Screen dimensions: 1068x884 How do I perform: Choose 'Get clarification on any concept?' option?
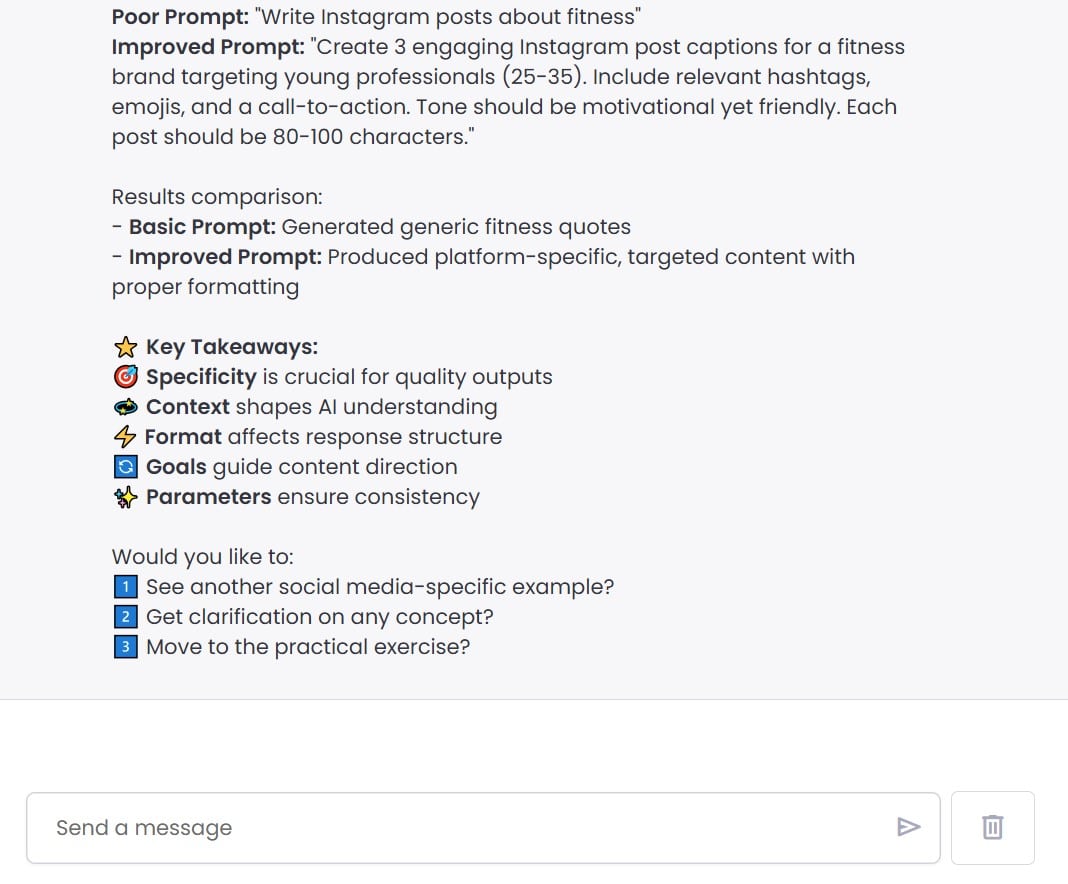tap(320, 617)
